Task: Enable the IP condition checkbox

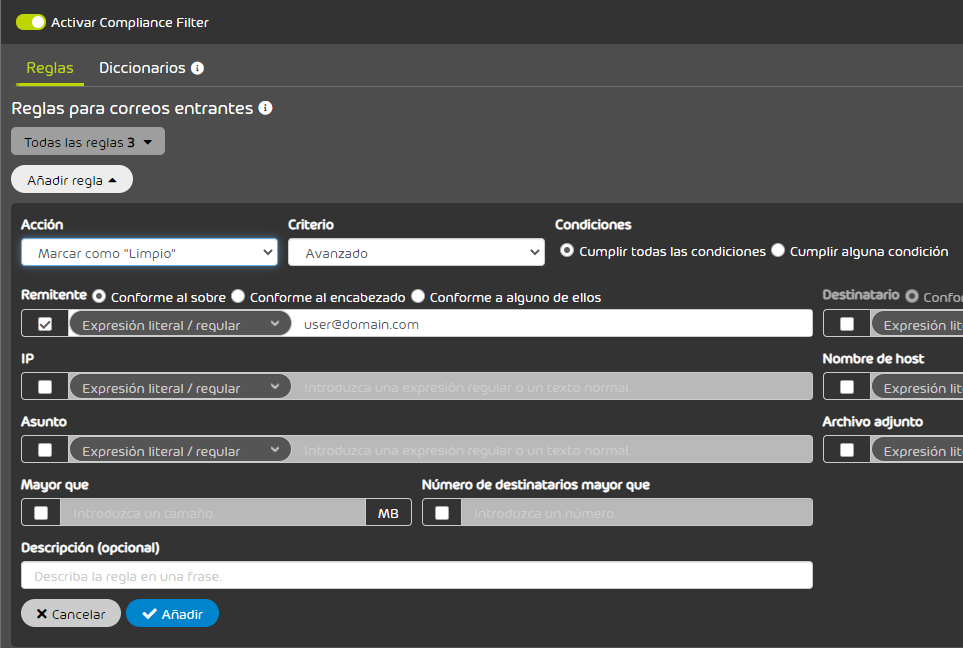Action: [x=45, y=387]
